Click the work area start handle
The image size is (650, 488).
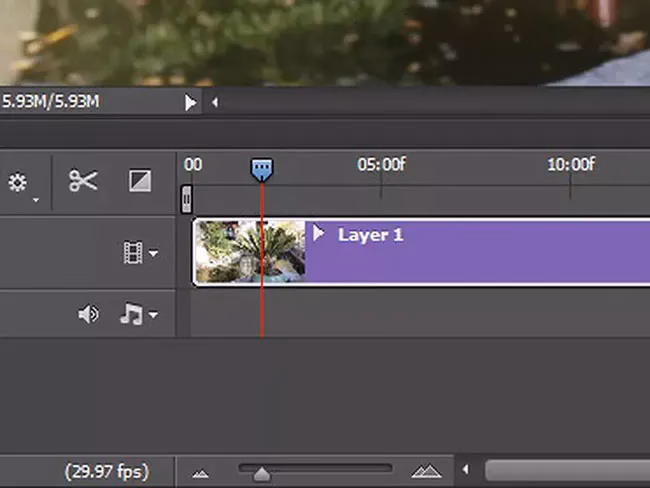(186, 198)
